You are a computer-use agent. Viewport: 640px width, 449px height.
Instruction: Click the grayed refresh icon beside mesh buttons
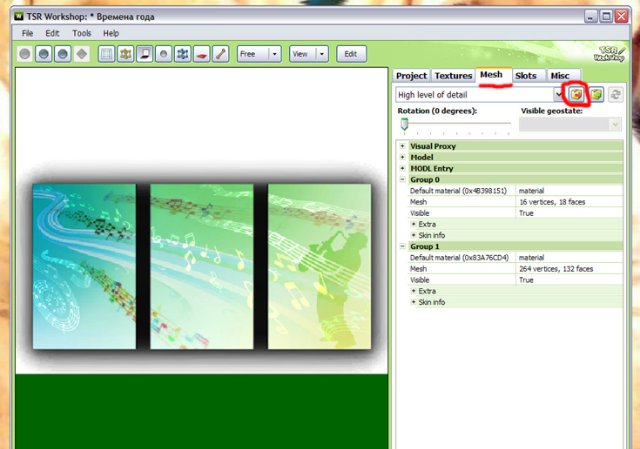(x=615, y=94)
